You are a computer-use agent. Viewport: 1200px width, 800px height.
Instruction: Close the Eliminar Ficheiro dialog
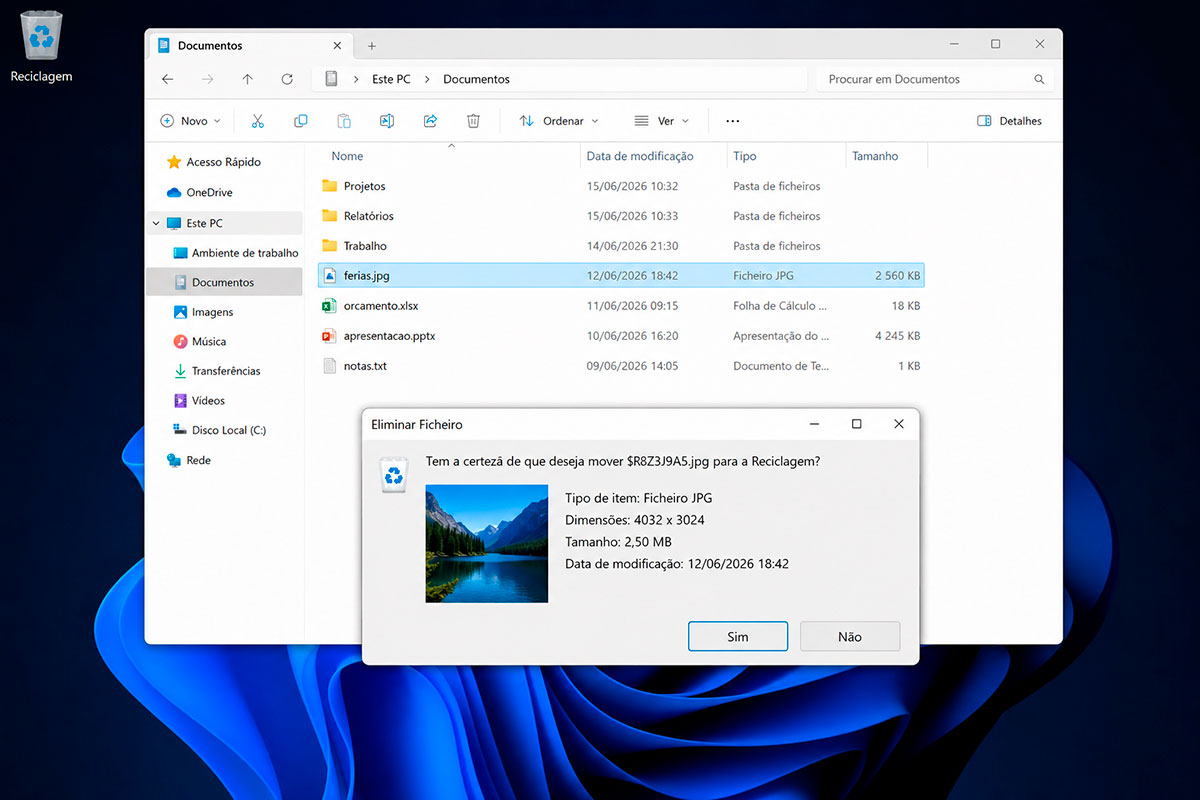pyautogui.click(x=899, y=424)
